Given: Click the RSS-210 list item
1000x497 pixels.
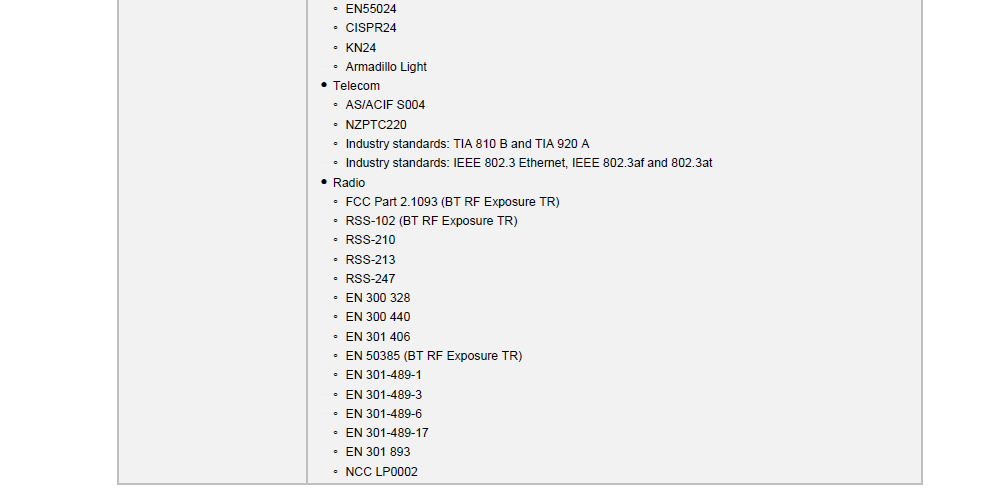Looking at the screenshot, I should tap(370, 240).
